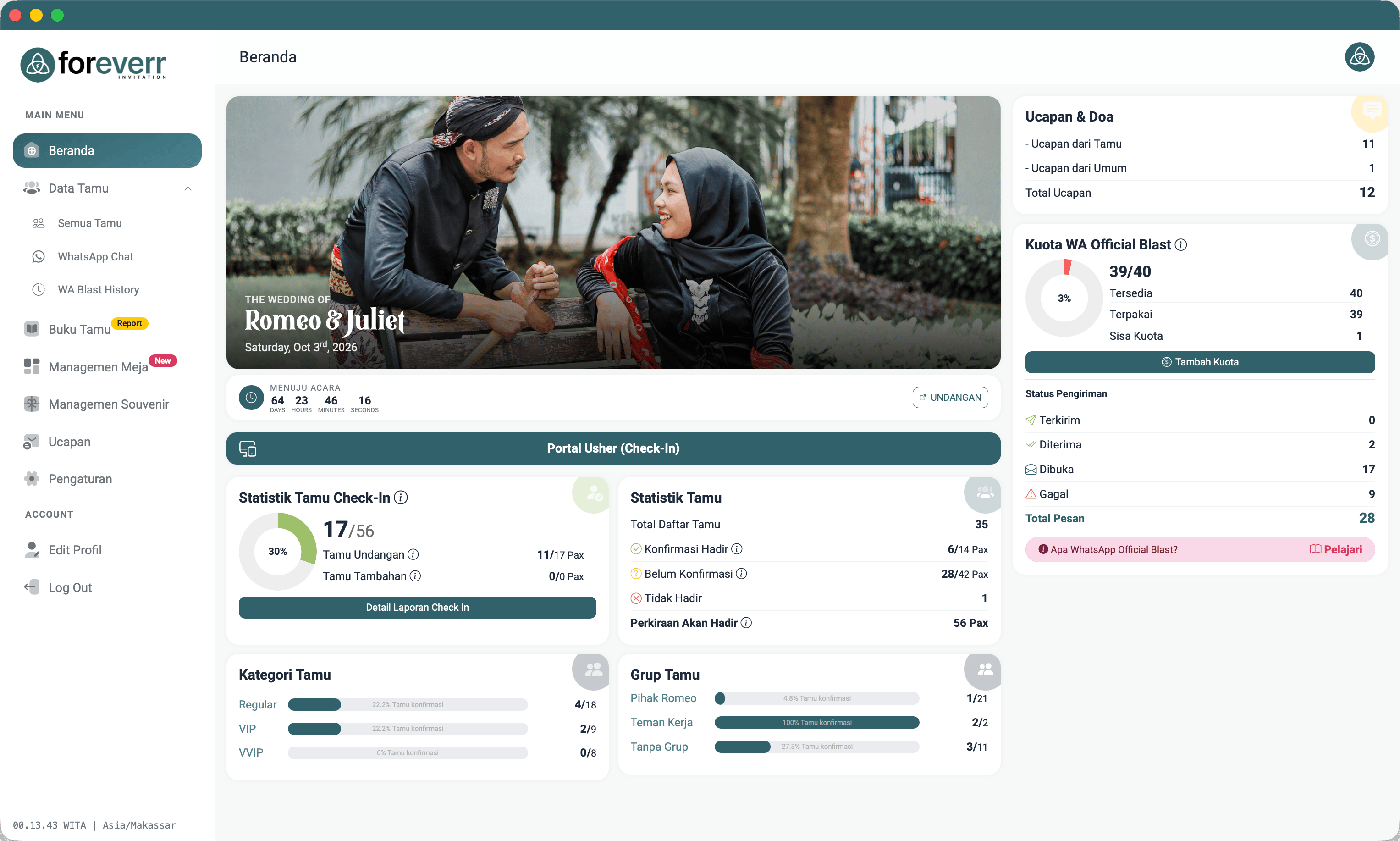Click info icon beside Tamu Tambahan
Image resolution: width=1400 pixels, height=841 pixels.
415,576
